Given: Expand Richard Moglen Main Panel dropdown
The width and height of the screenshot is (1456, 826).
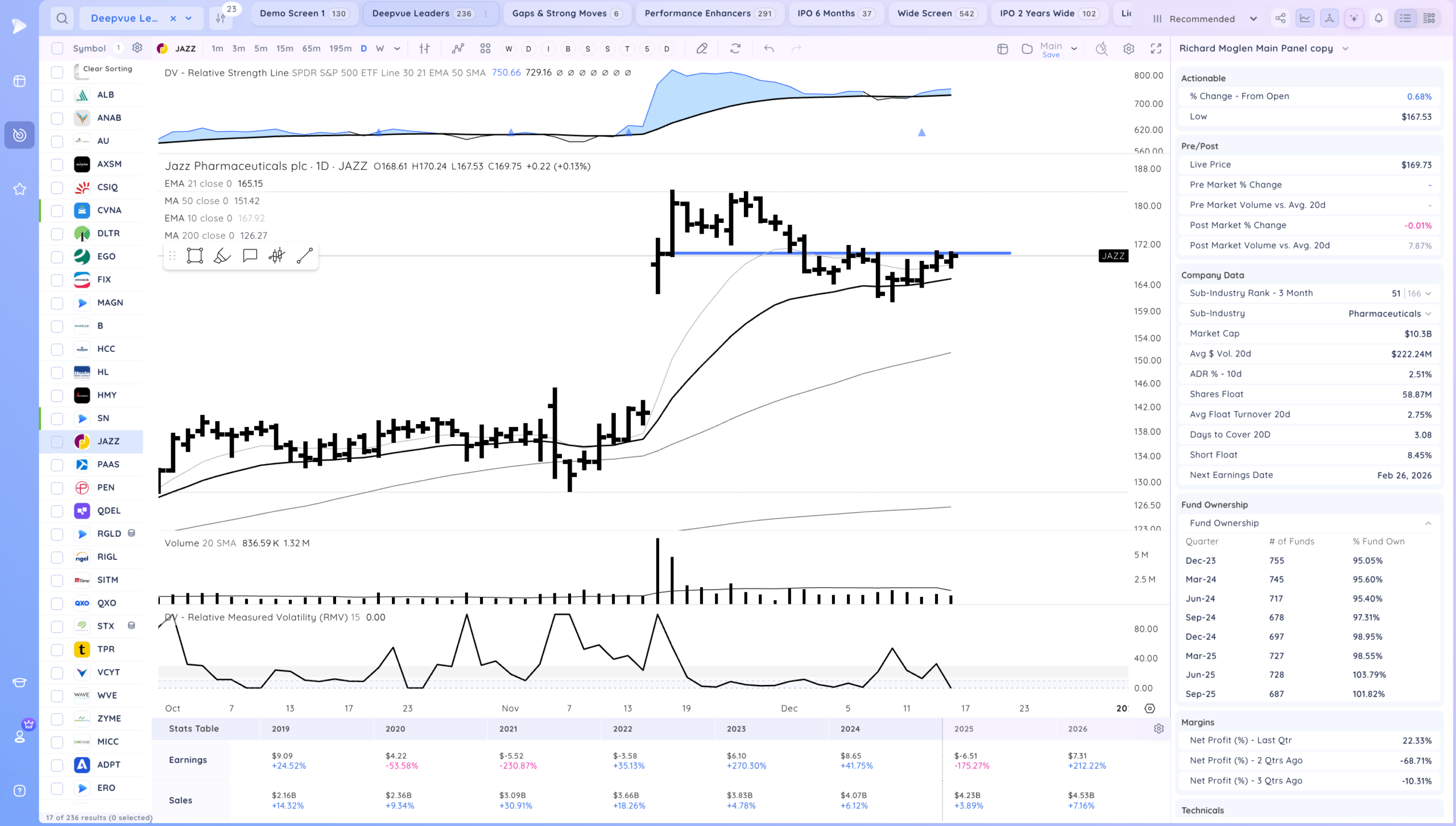Looking at the screenshot, I should [x=1345, y=49].
